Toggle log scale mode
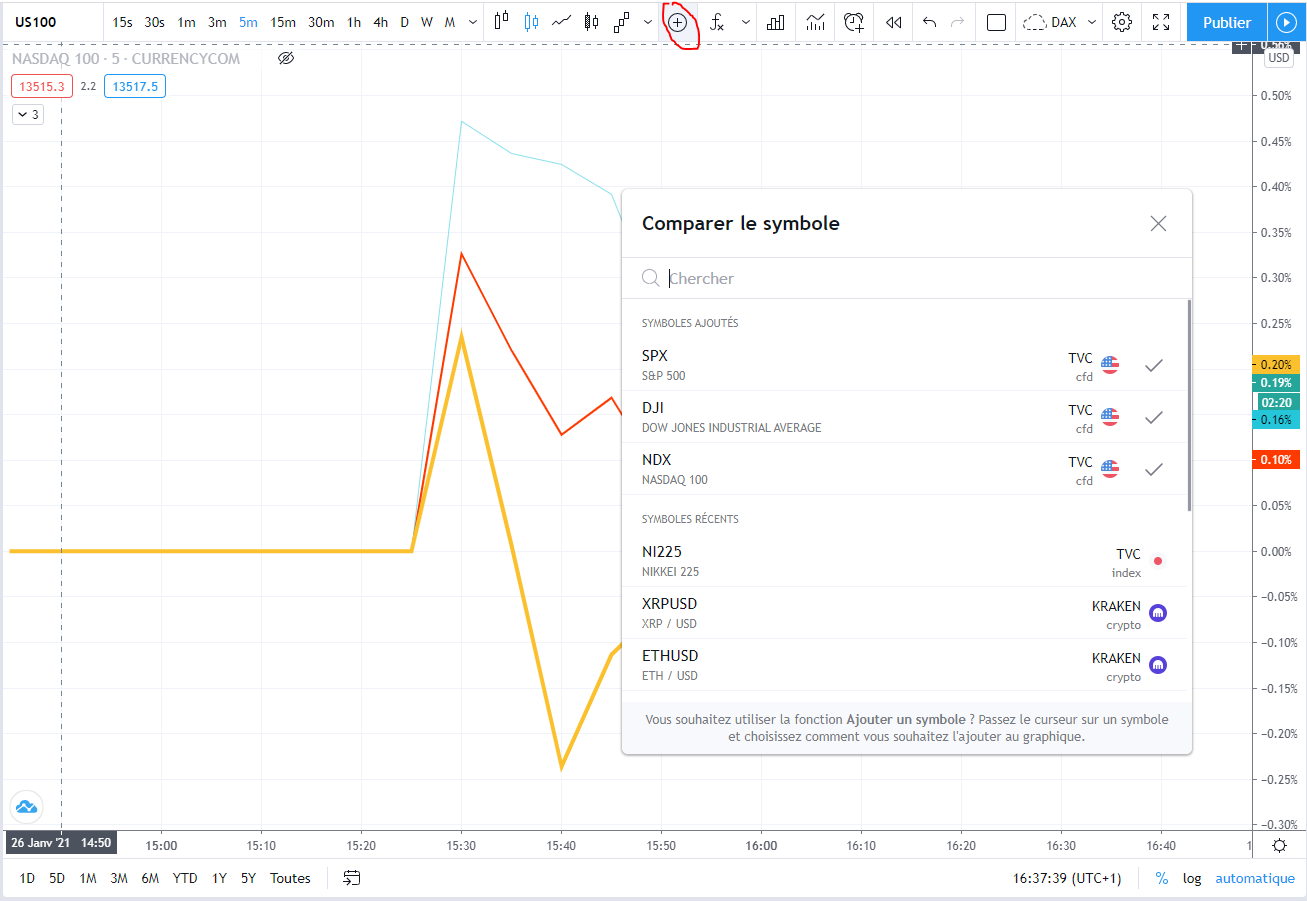This screenshot has height=901, width=1307. (1192, 878)
